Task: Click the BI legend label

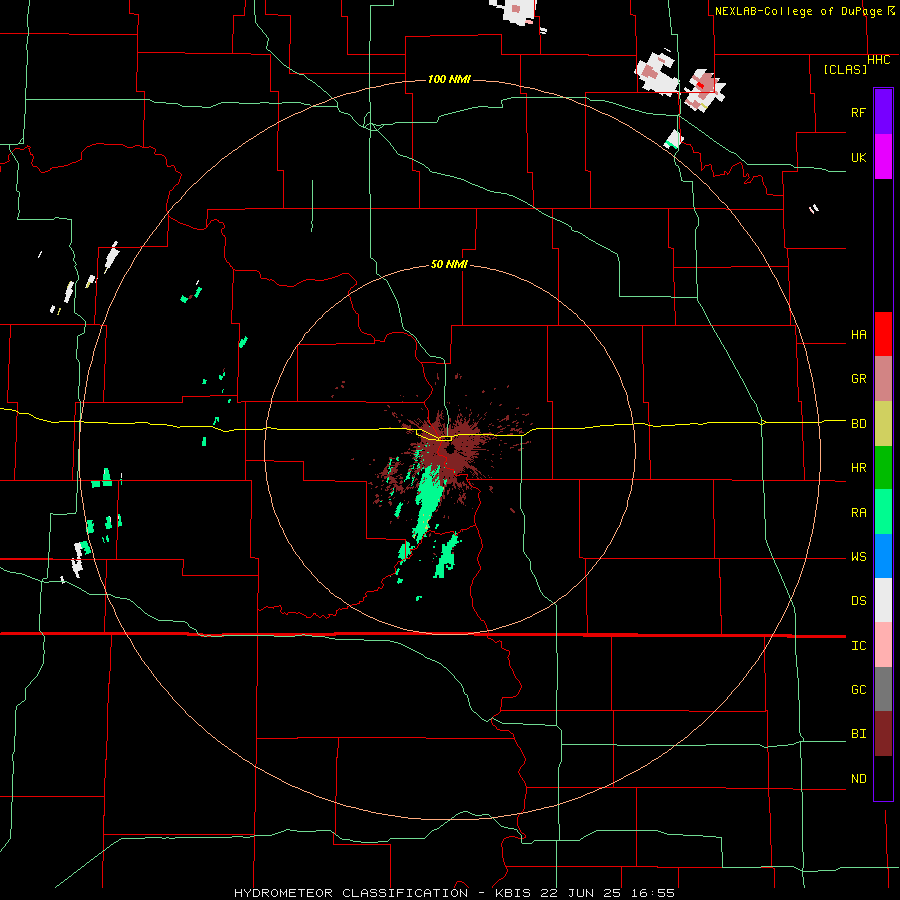Action: pos(858,734)
